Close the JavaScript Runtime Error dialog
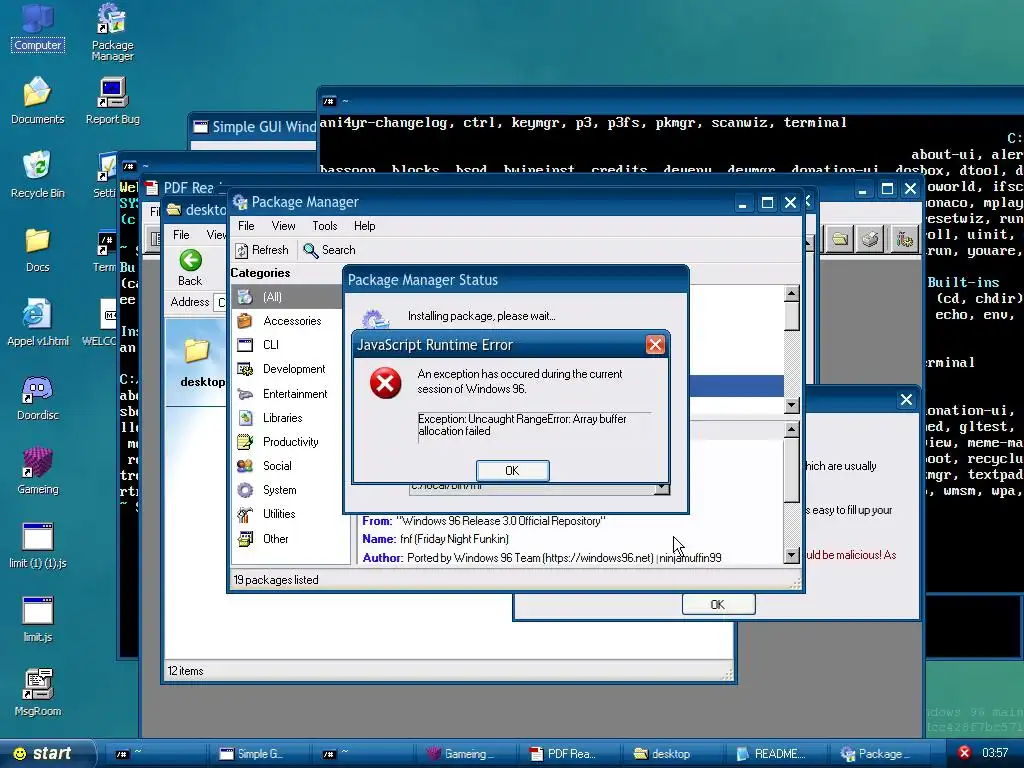This screenshot has height=768, width=1024. tap(655, 344)
